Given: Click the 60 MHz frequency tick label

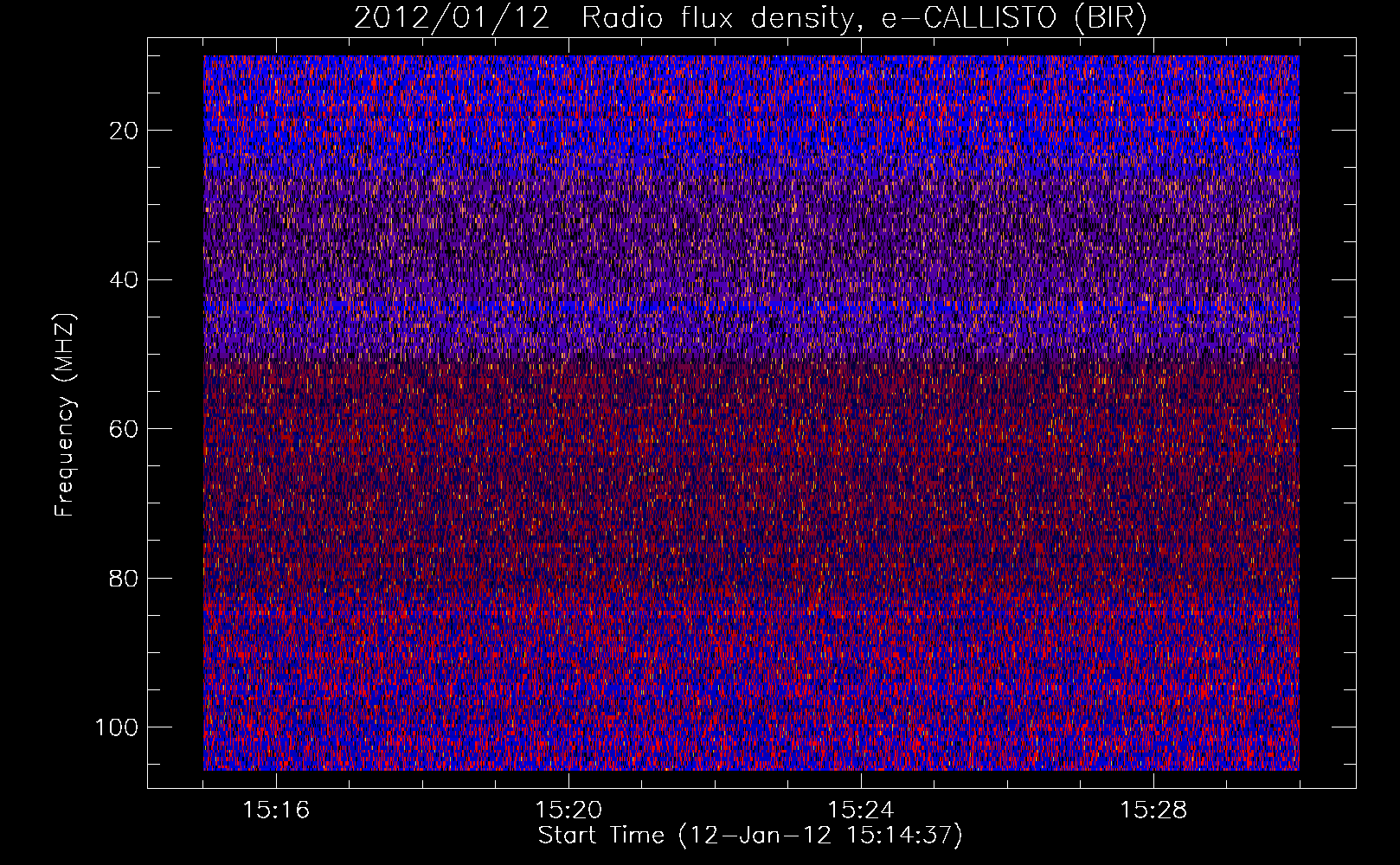Looking at the screenshot, I should point(125,429).
